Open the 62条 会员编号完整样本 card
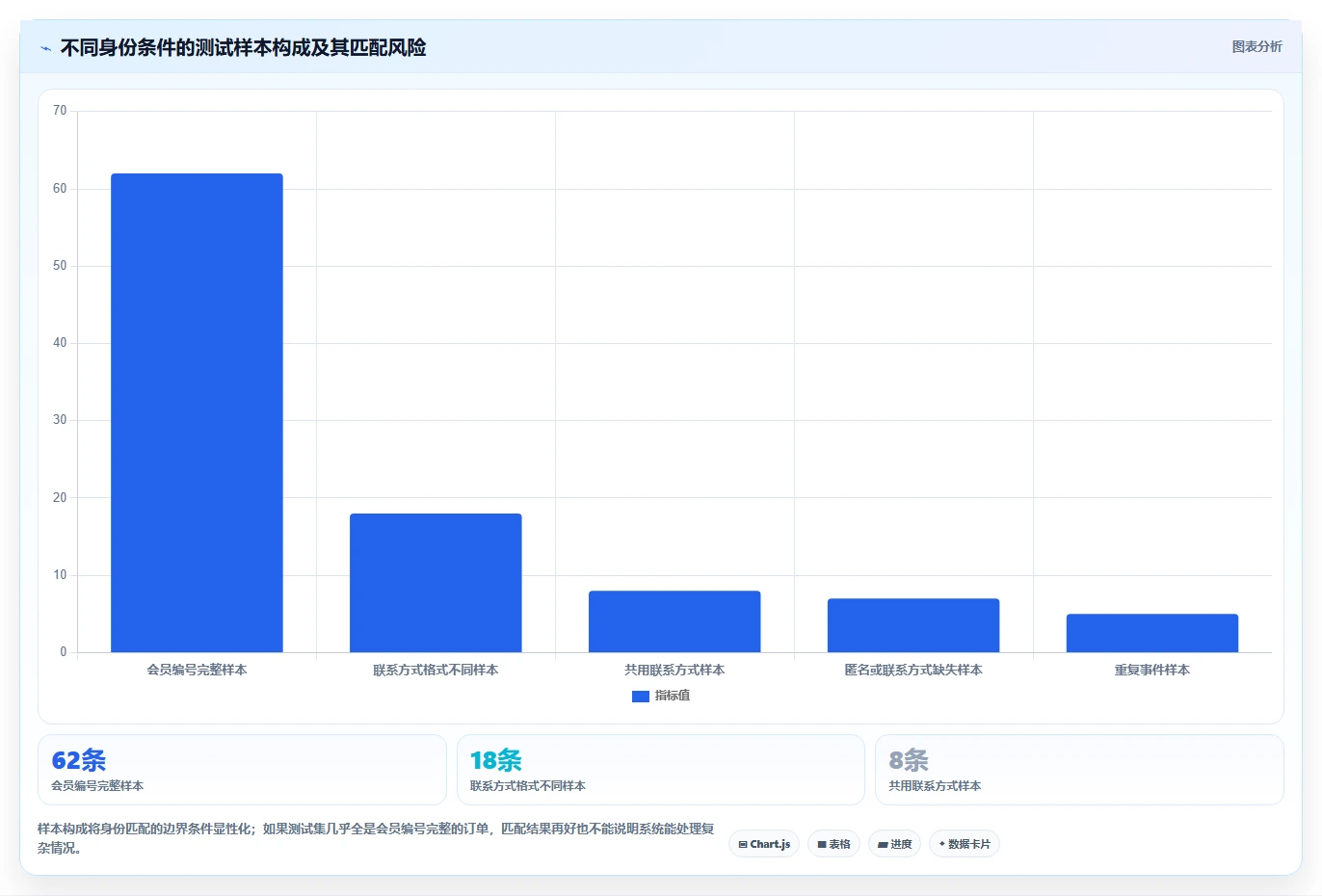Viewport: 1322px width, 896px height. click(242, 770)
